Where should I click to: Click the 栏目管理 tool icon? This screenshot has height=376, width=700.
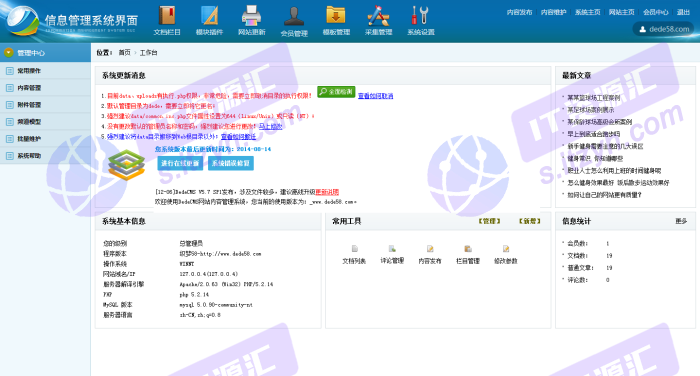(x=468, y=249)
